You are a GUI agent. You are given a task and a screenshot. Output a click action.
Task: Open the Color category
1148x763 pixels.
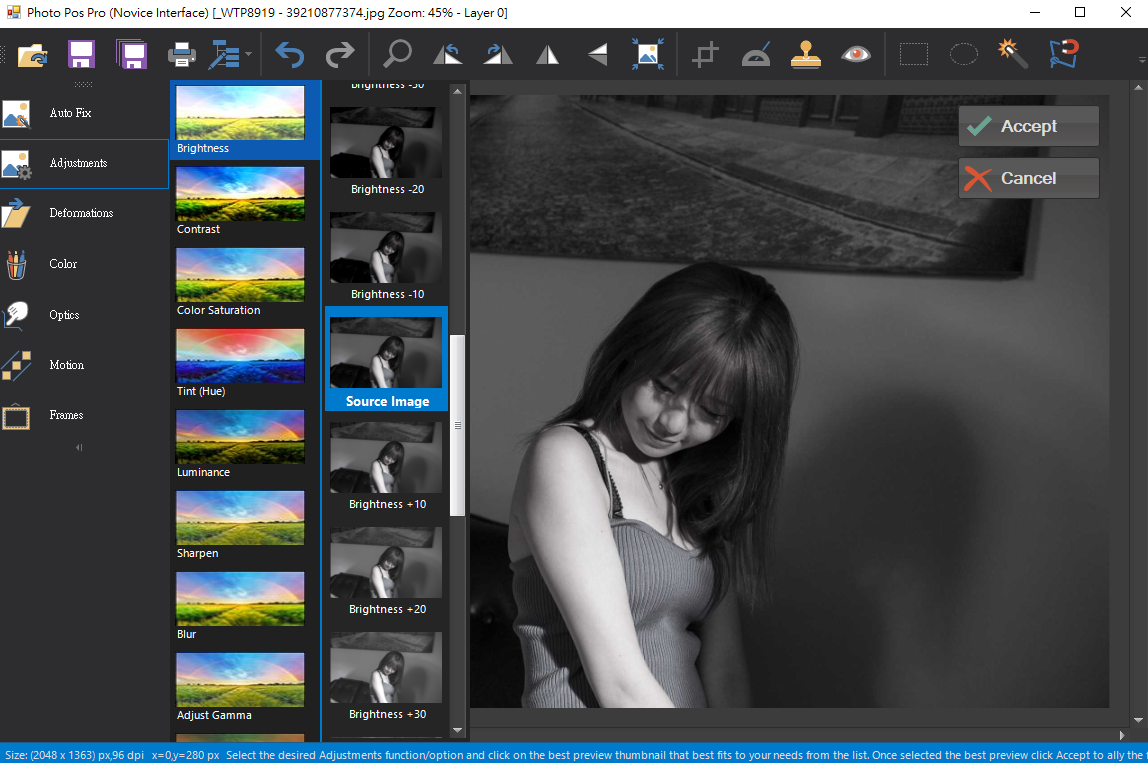click(x=63, y=264)
